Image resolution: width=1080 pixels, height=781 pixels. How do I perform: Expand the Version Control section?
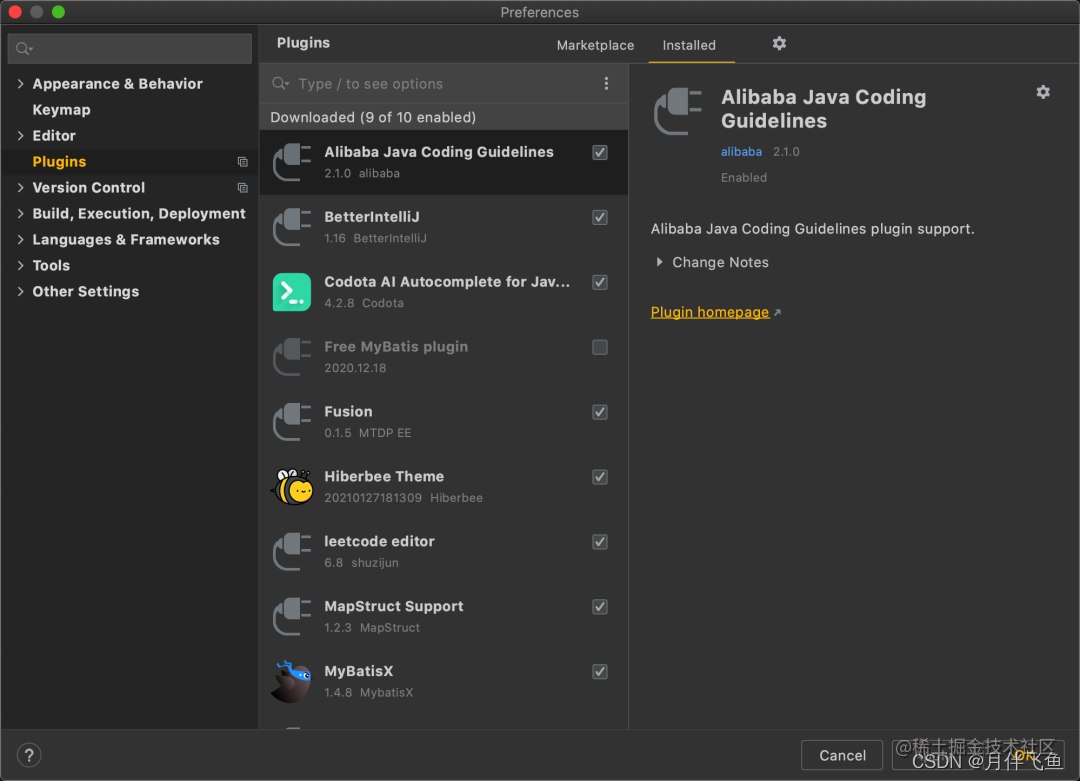[21, 187]
